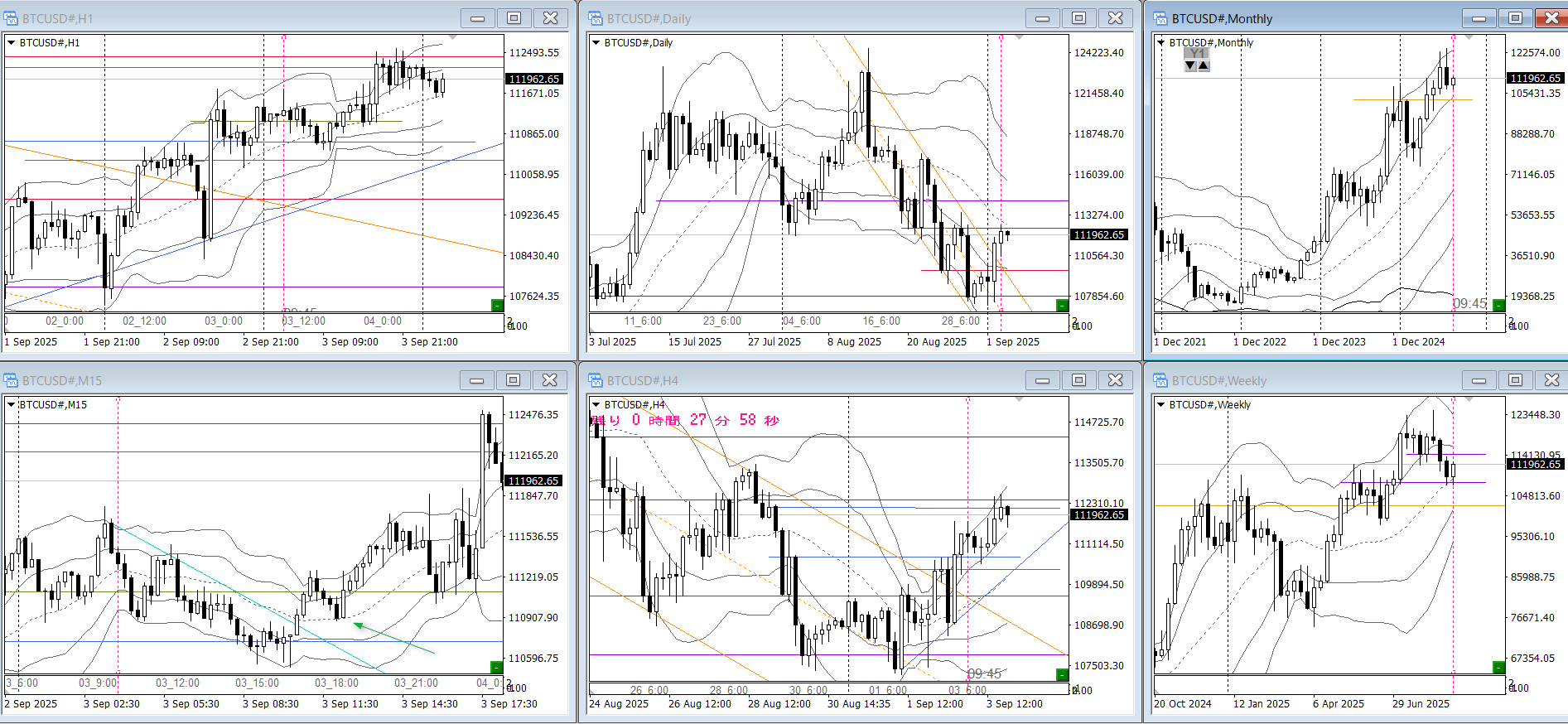Click the Daily chart window title icon
Screen dimensions: 1568x724
(595, 18)
